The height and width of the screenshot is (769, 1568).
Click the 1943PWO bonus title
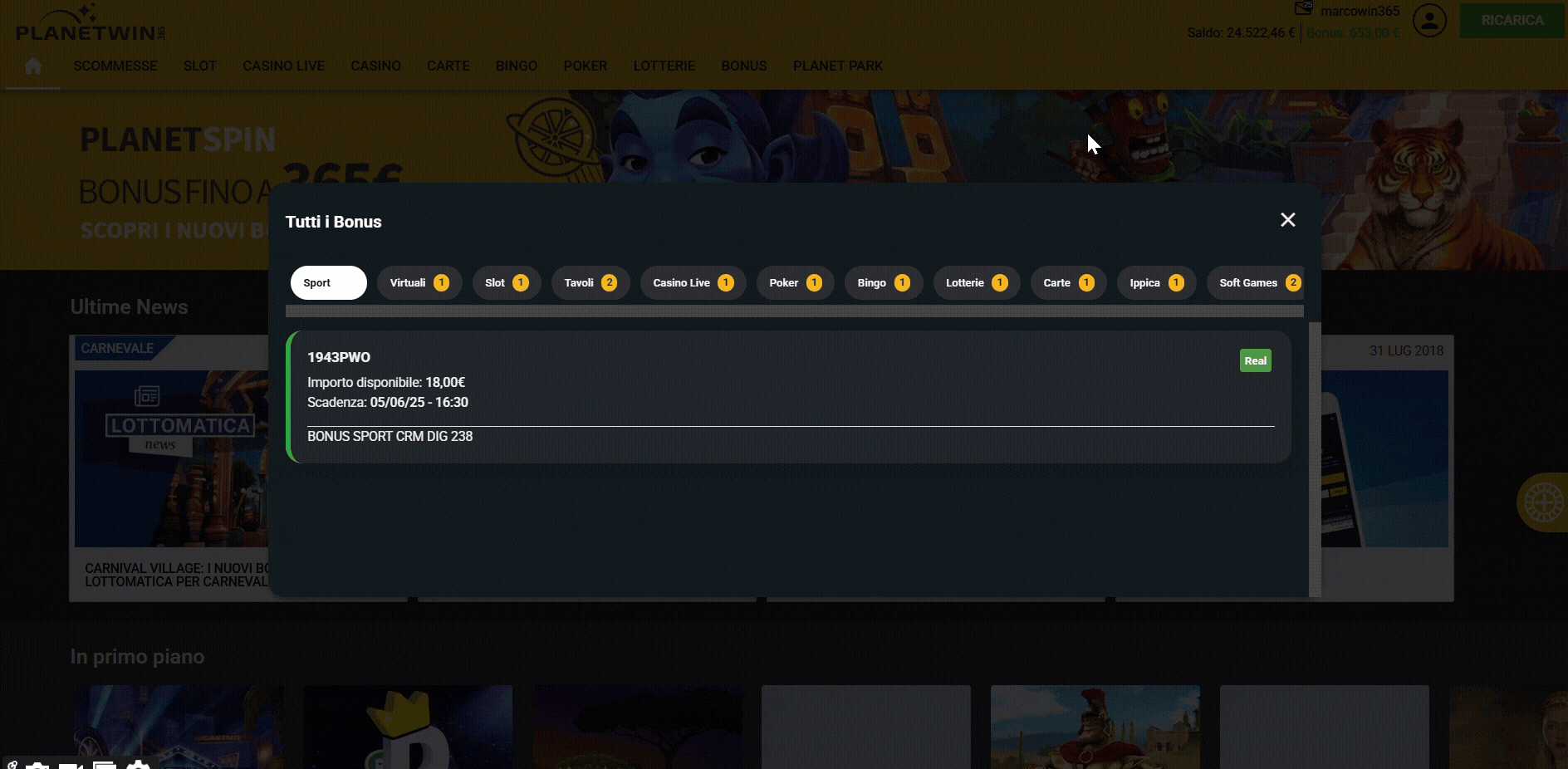[x=339, y=357]
